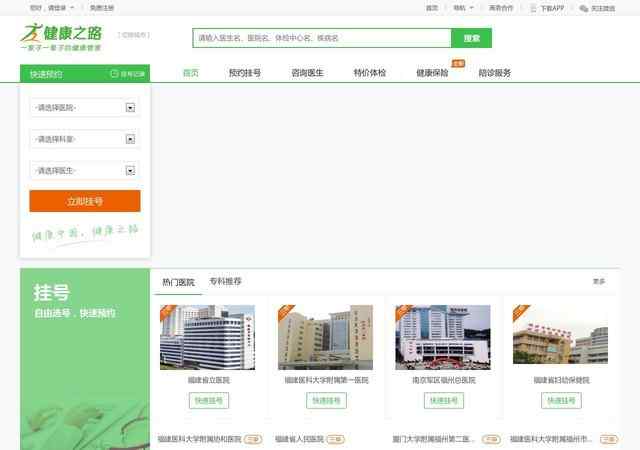Click the 健康之路 logo

click(62, 36)
